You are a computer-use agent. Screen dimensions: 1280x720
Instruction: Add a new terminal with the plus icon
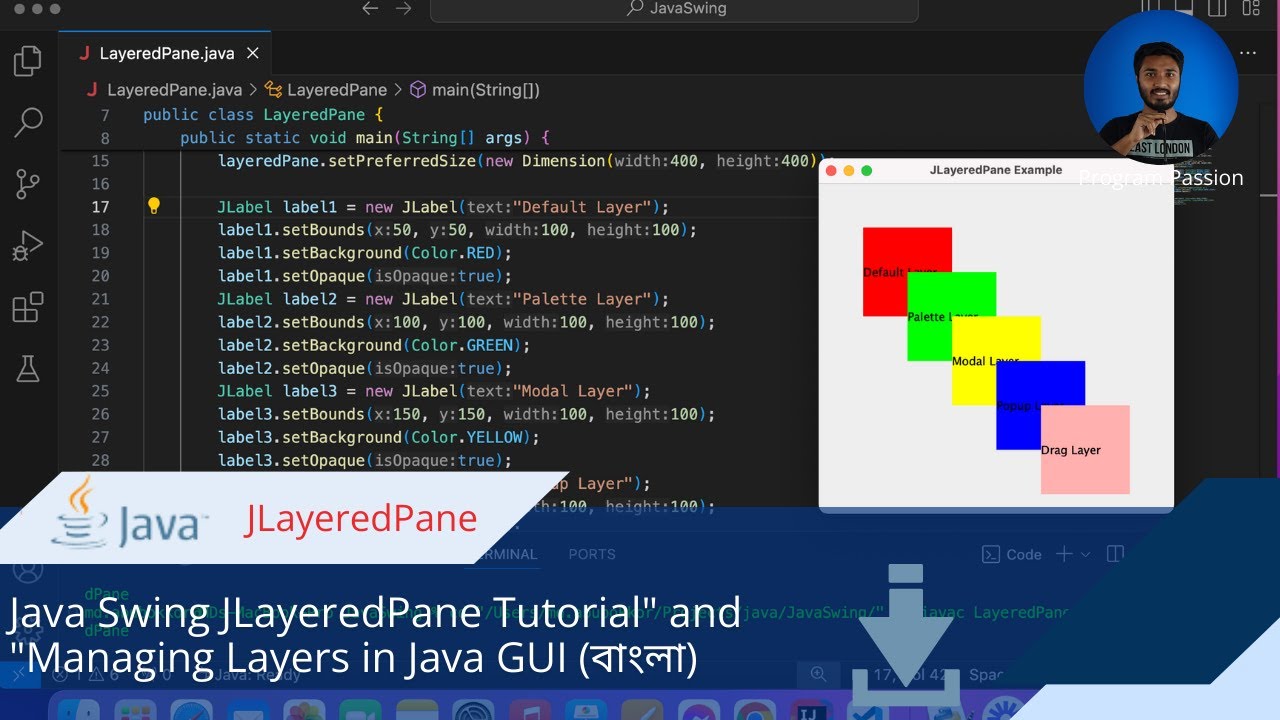[x=1064, y=554]
